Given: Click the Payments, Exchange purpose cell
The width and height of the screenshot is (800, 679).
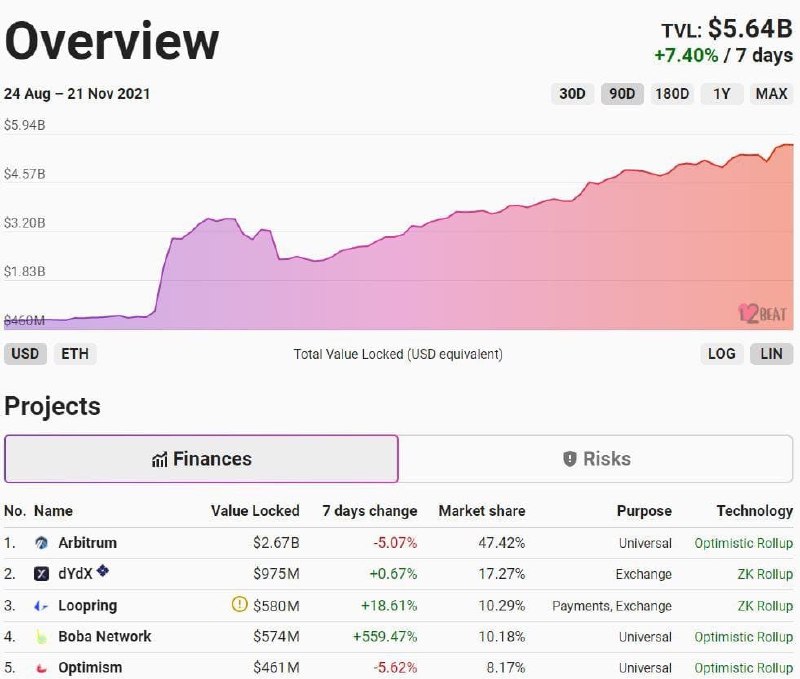Looking at the screenshot, I should click(x=612, y=606).
